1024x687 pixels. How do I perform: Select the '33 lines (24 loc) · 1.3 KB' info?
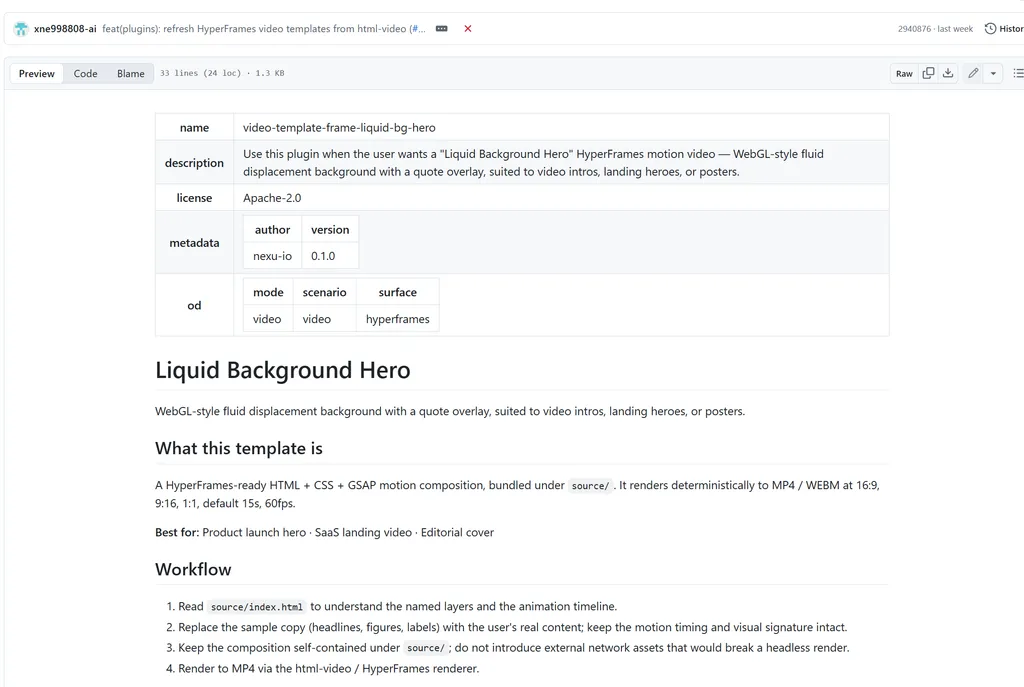point(222,73)
